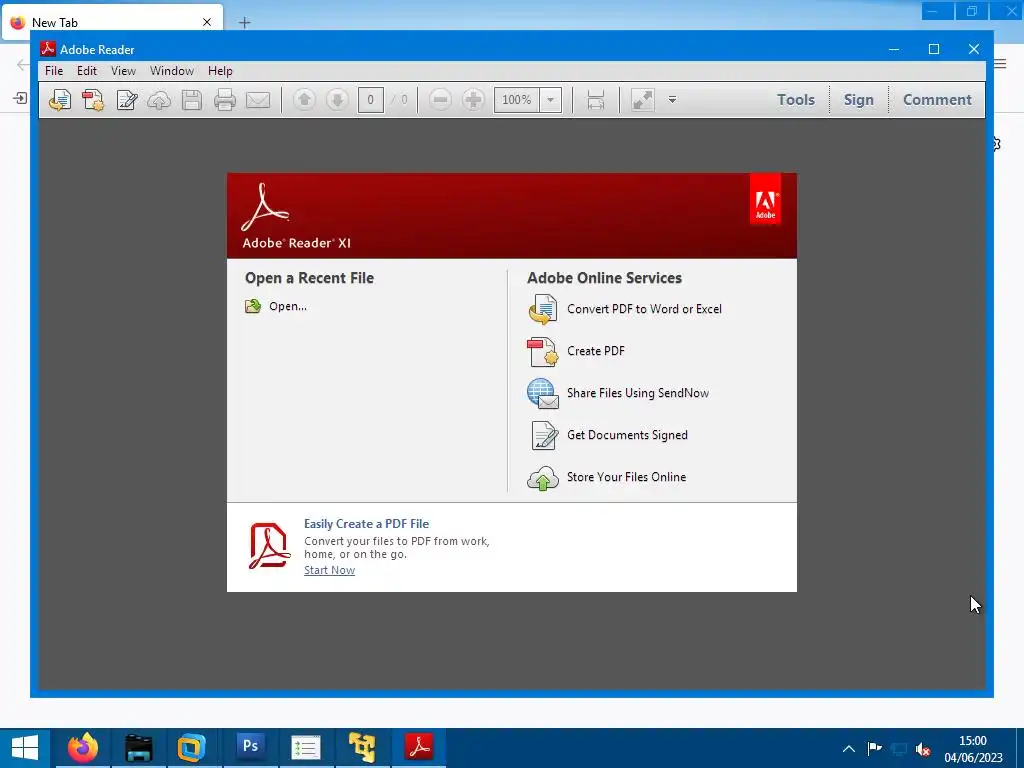
Task: Click Convert PDF to Word or Excel
Action: tap(644, 309)
